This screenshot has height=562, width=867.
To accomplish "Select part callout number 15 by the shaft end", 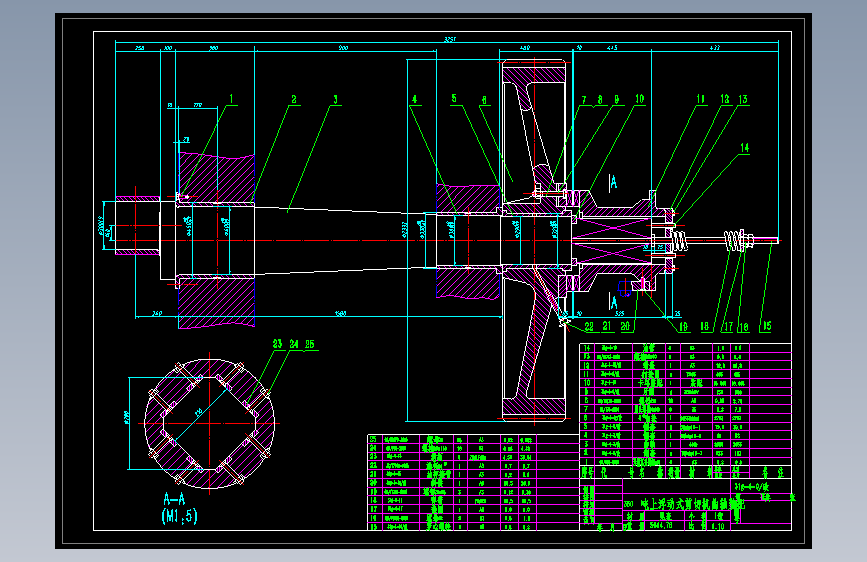I will click(766, 326).
